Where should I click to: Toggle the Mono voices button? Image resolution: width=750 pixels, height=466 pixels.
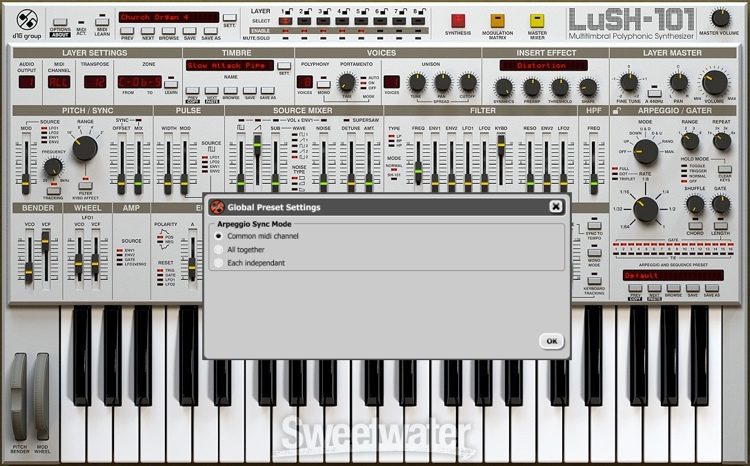pyautogui.click(x=324, y=84)
